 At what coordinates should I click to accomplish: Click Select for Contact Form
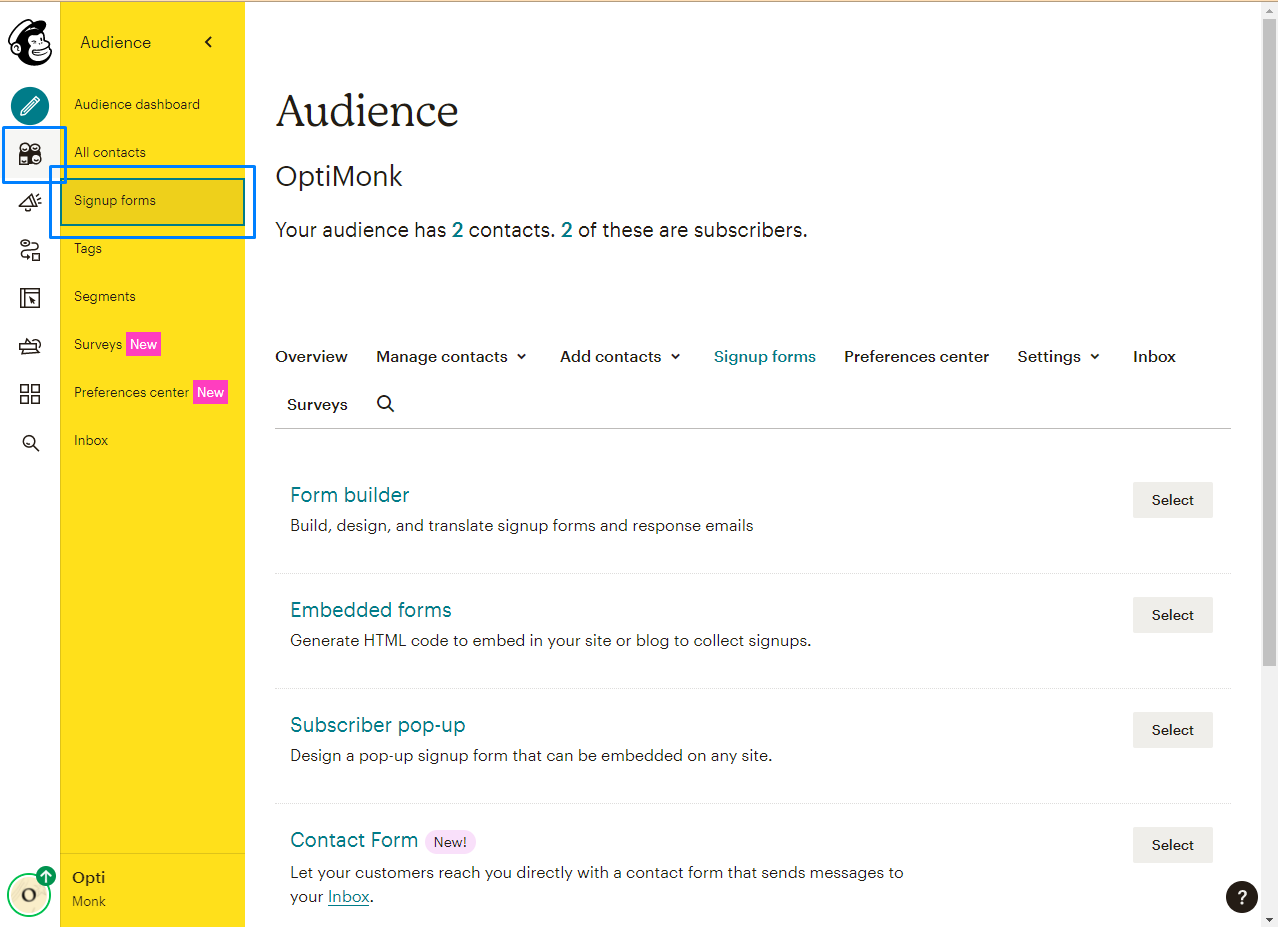click(x=1173, y=845)
